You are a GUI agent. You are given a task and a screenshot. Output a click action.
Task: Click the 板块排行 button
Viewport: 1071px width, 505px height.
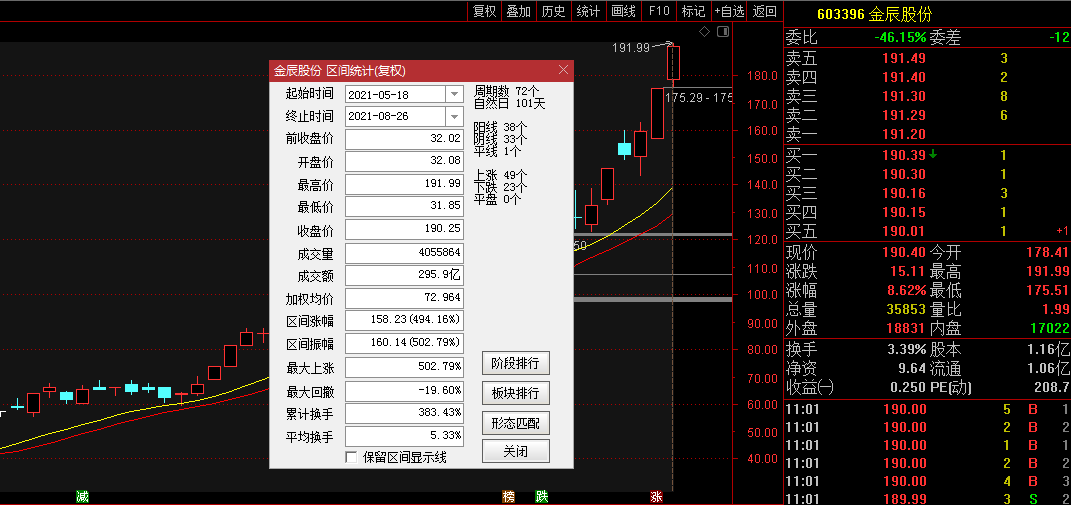pos(516,394)
